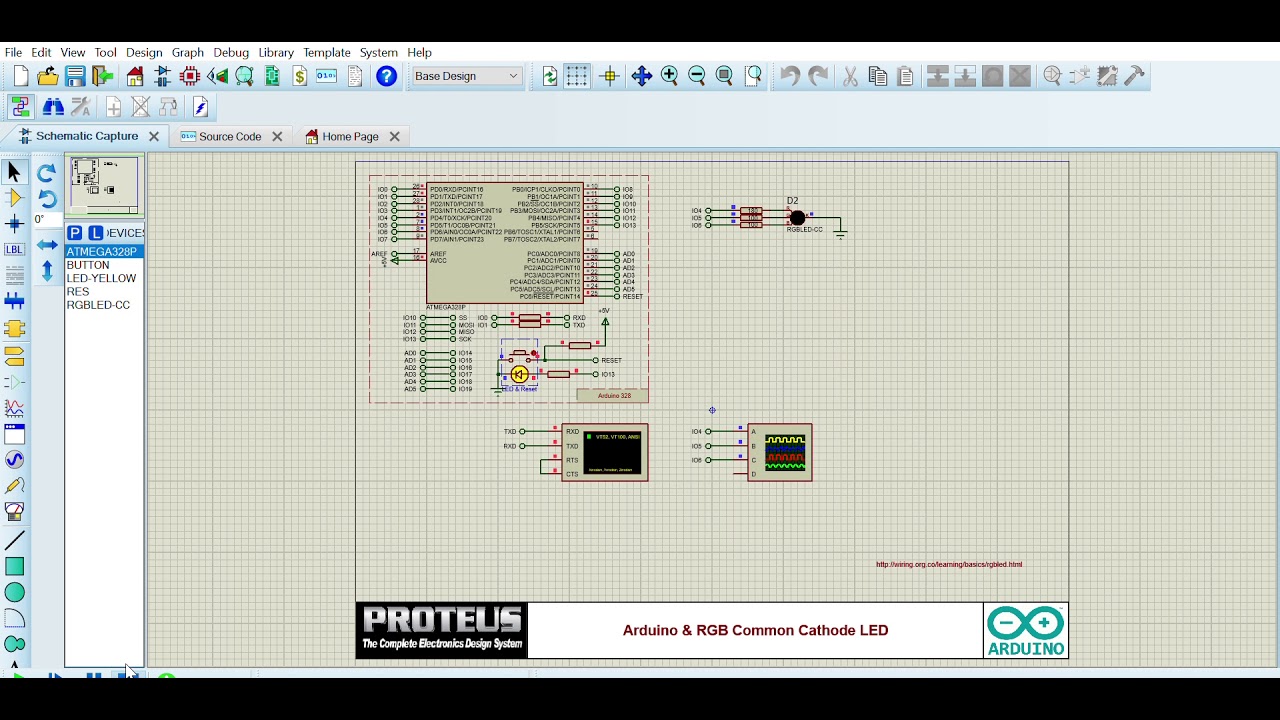Rotate clockwise arrow button
1280x720 pixels.
tap(47, 173)
